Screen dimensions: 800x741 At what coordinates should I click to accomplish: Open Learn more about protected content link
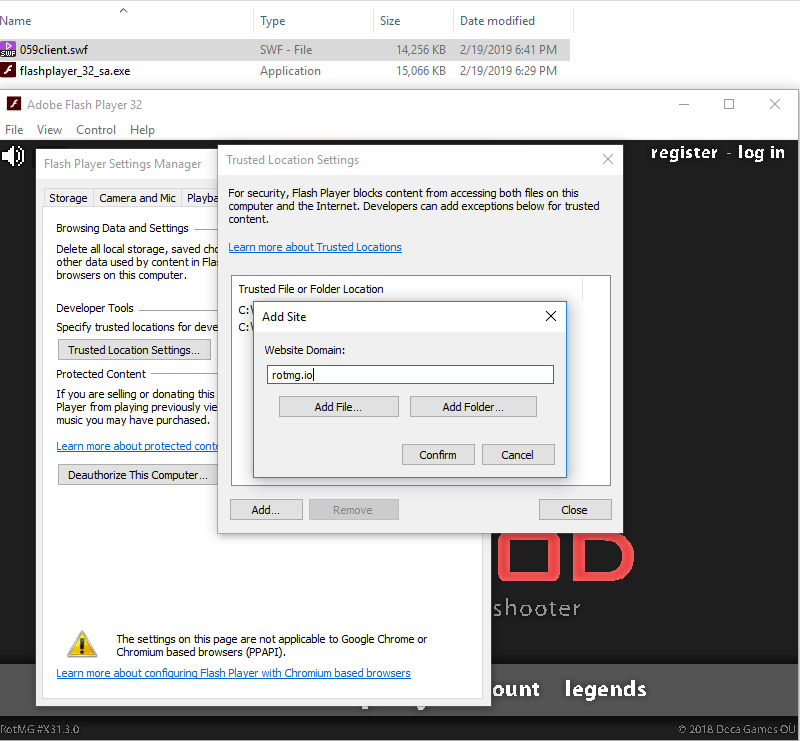tap(137, 446)
